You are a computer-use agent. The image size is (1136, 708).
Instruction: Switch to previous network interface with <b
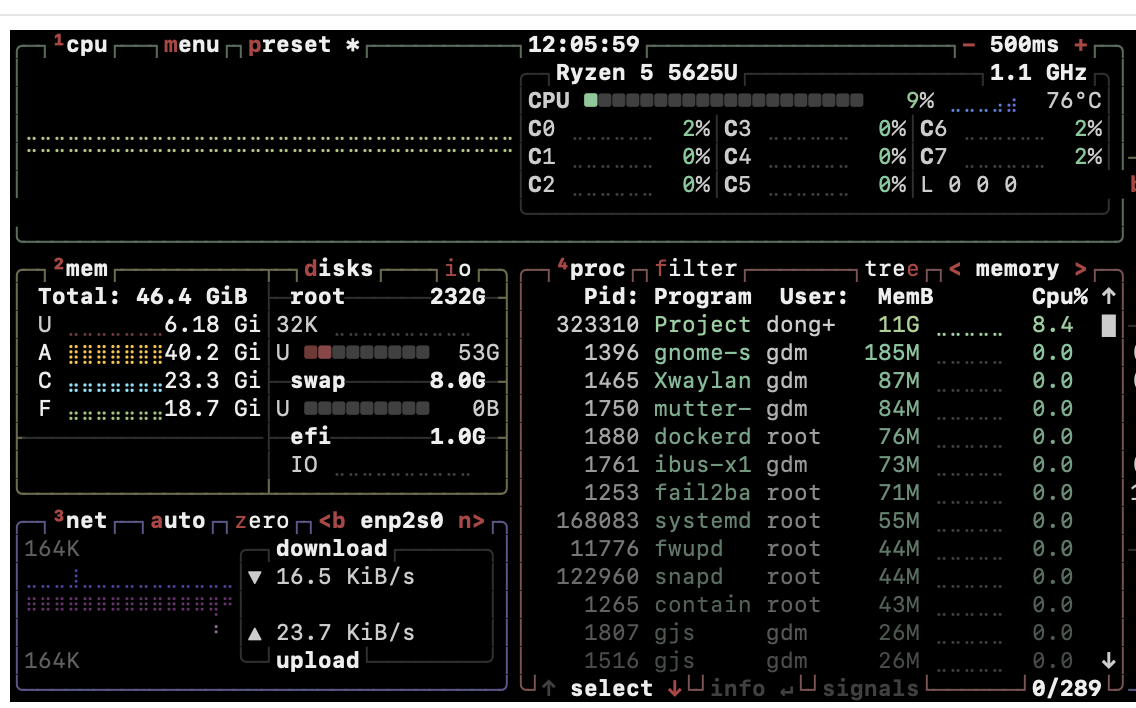click(332, 521)
